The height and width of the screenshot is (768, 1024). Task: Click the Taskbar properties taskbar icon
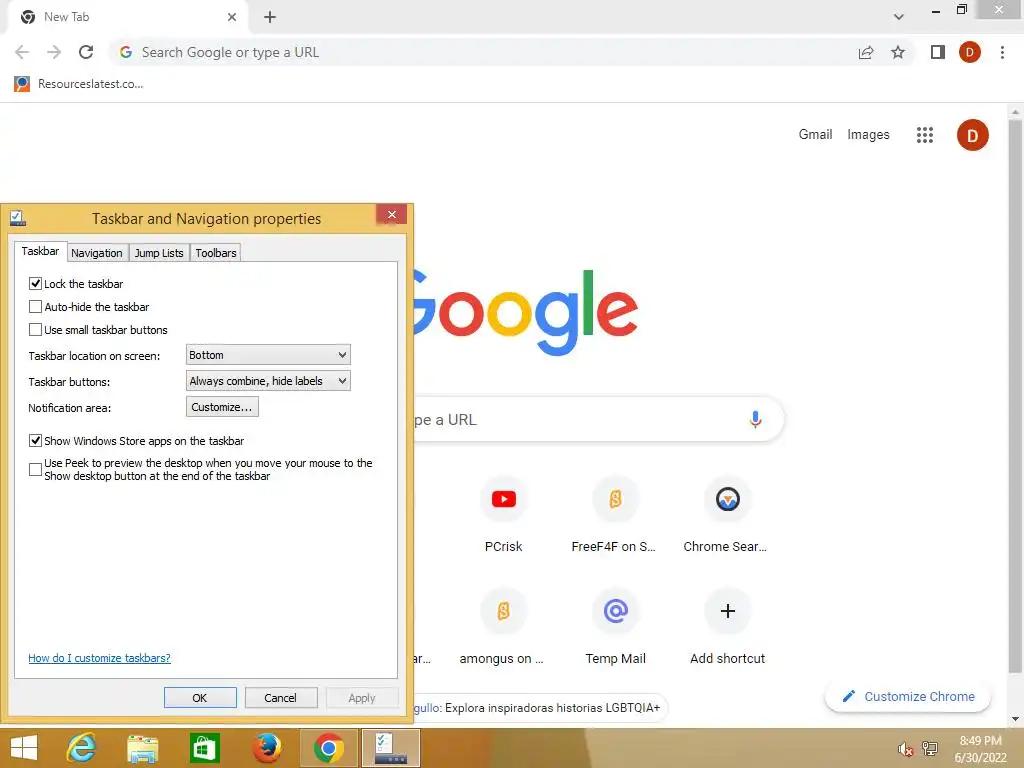tap(391, 748)
